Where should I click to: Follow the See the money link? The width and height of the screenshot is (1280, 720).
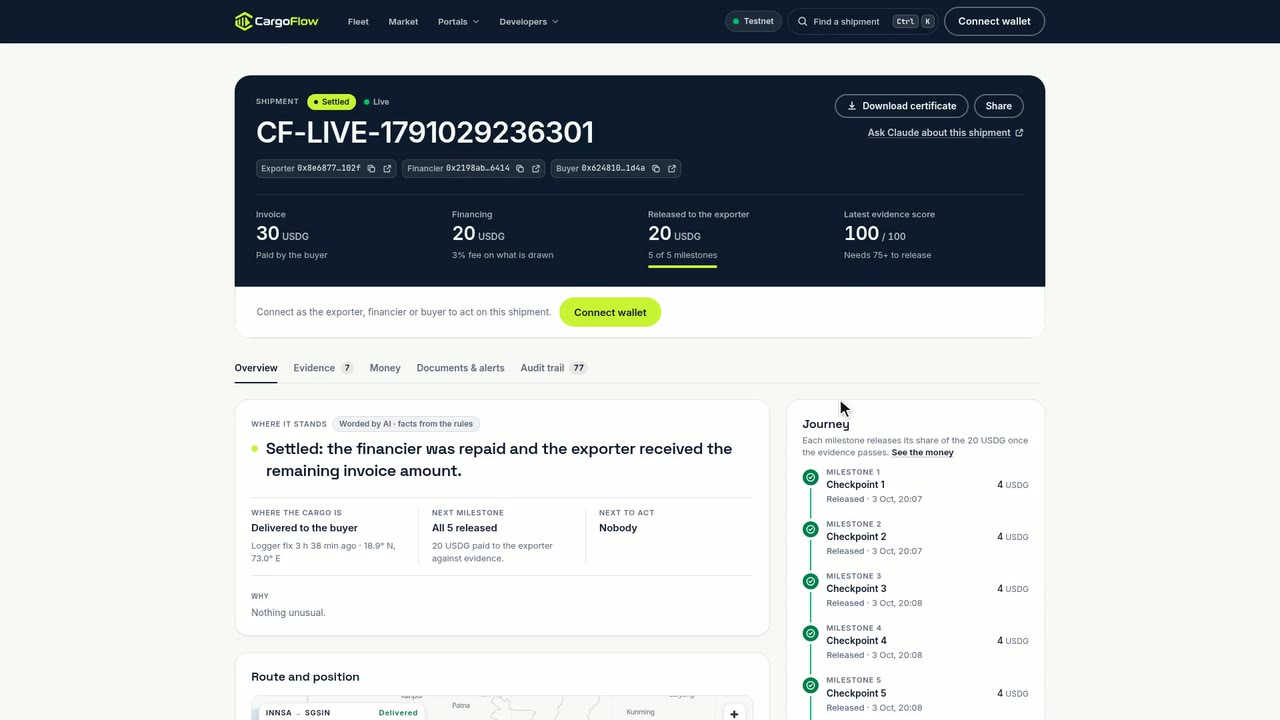(922, 453)
